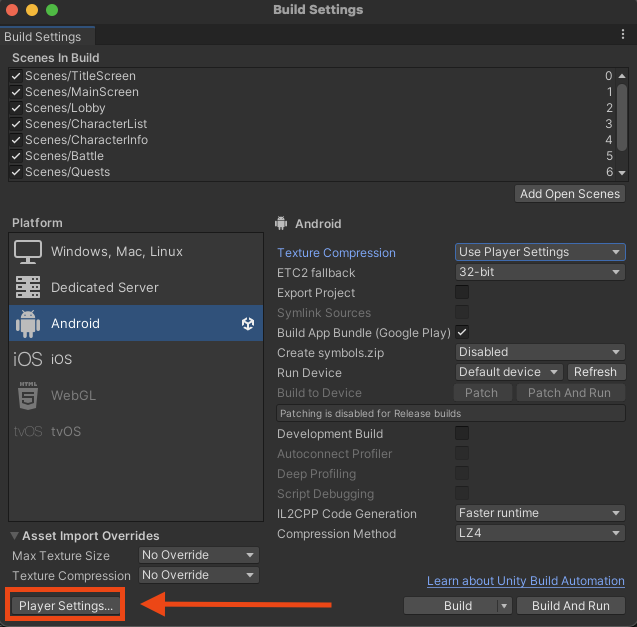This screenshot has width=637, height=627.
Task: Open the Run Device dropdown
Action: click(x=509, y=372)
